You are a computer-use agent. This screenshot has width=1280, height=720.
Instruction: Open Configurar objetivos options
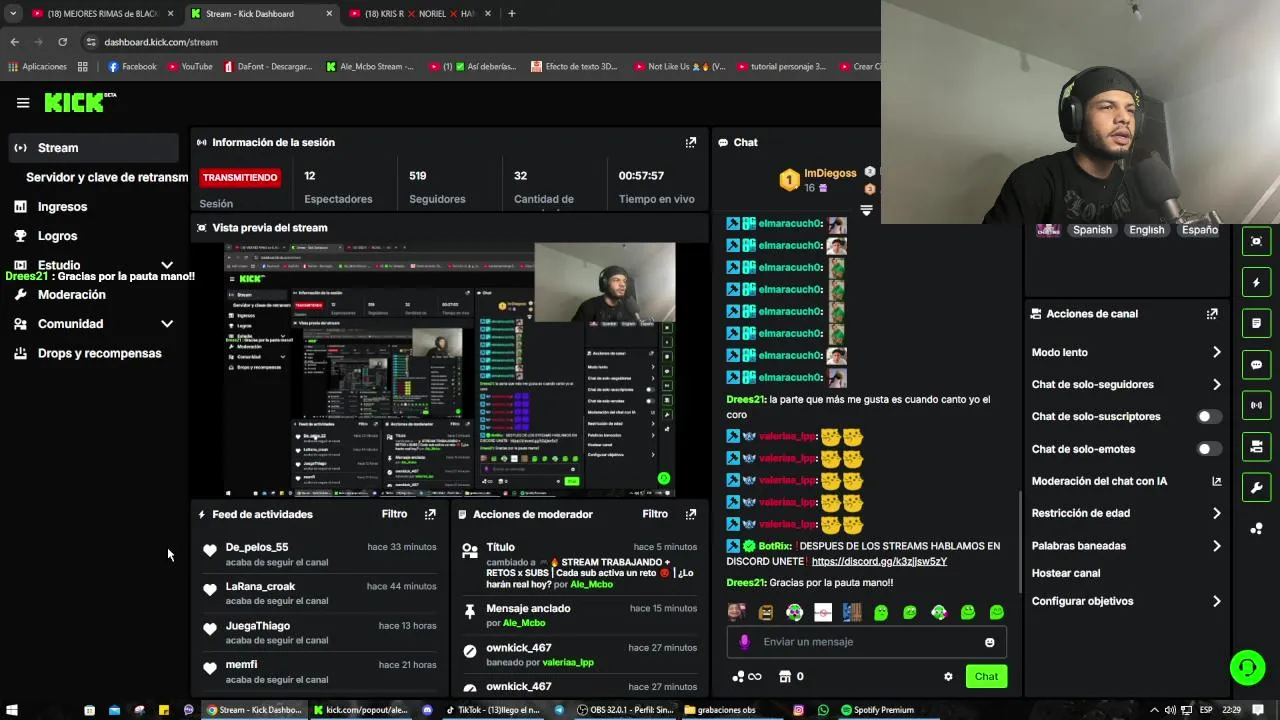coord(1126,601)
